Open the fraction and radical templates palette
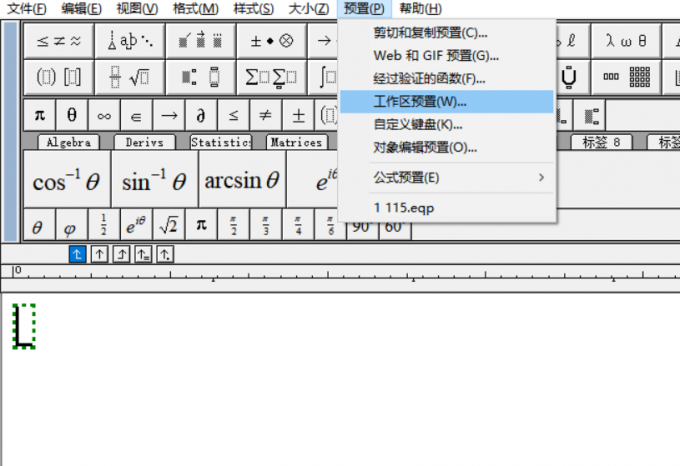Image resolution: width=680 pixels, height=466 pixels. point(130,78)
